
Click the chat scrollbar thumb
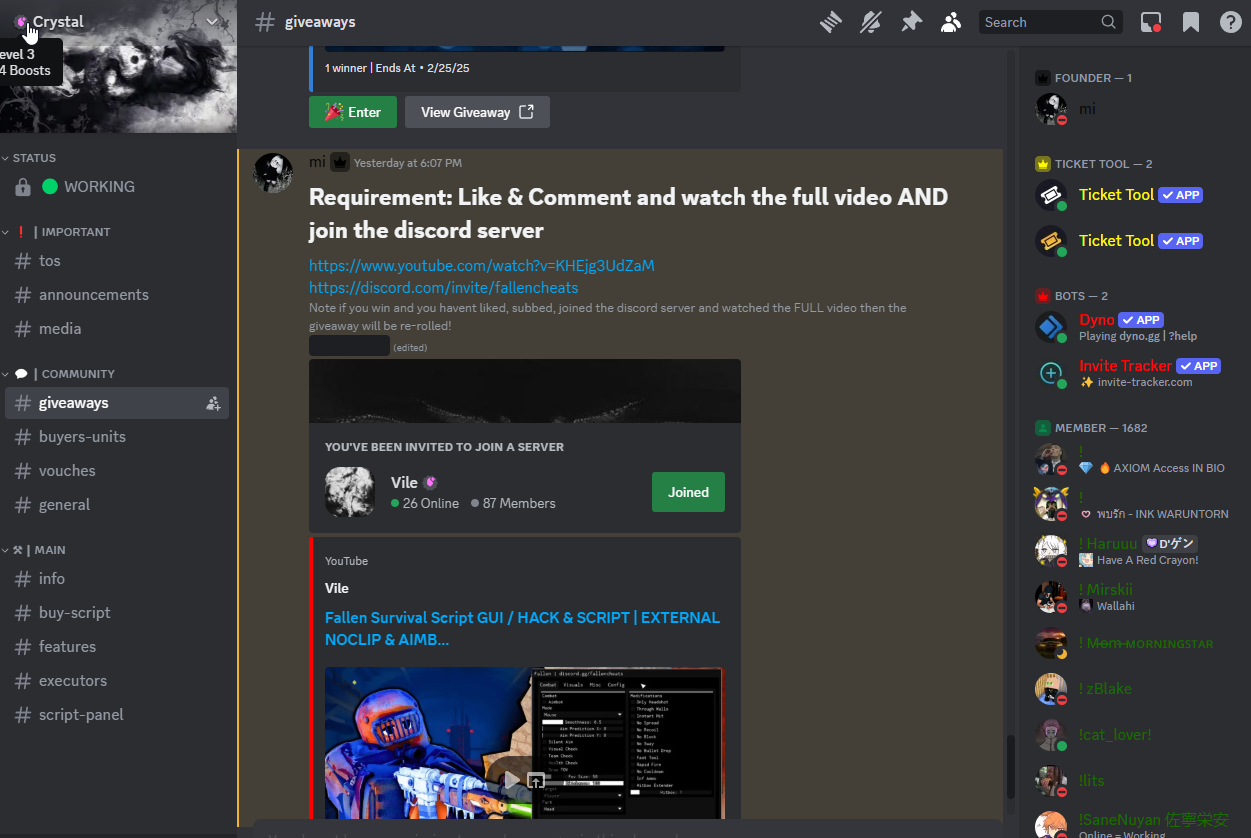coord(1010,766)
